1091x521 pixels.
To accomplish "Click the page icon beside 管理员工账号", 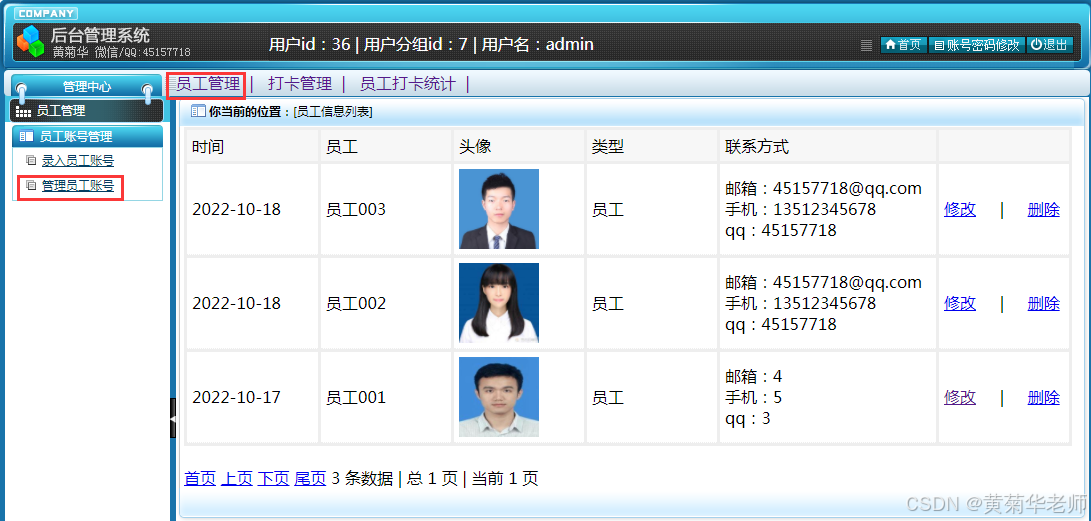I will [x=31, y=186].
